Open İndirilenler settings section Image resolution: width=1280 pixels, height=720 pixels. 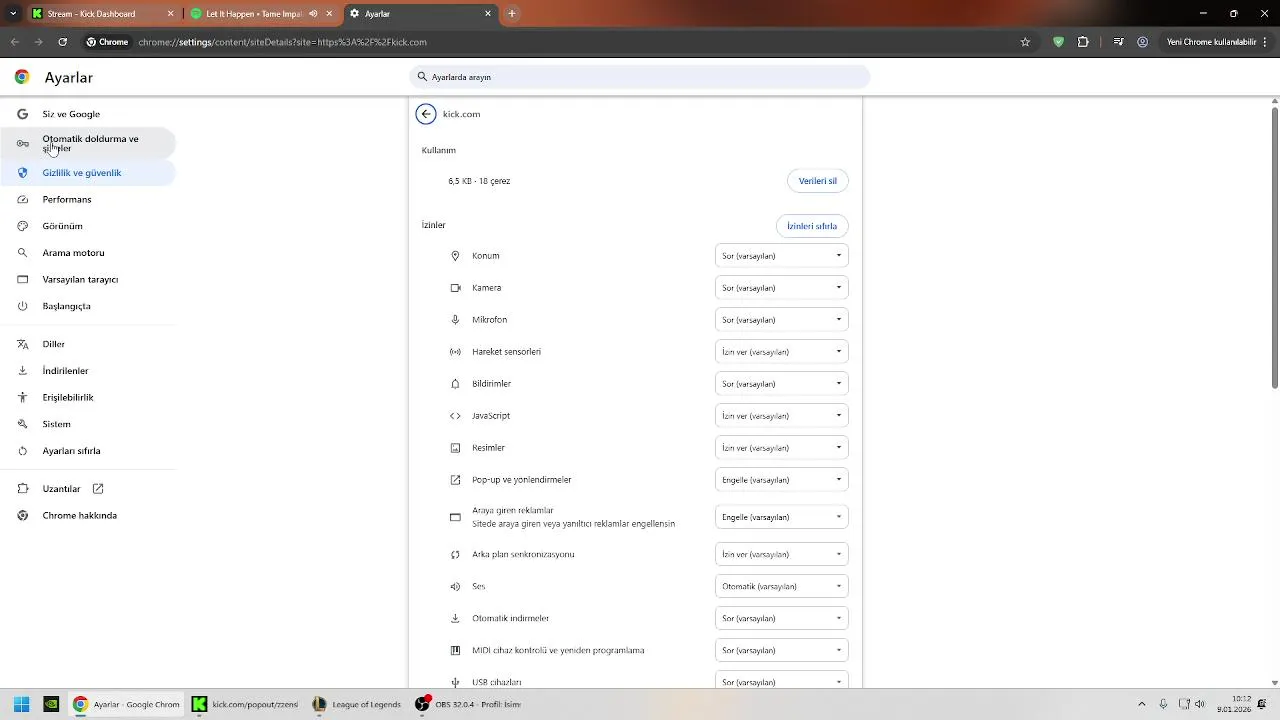88,371
